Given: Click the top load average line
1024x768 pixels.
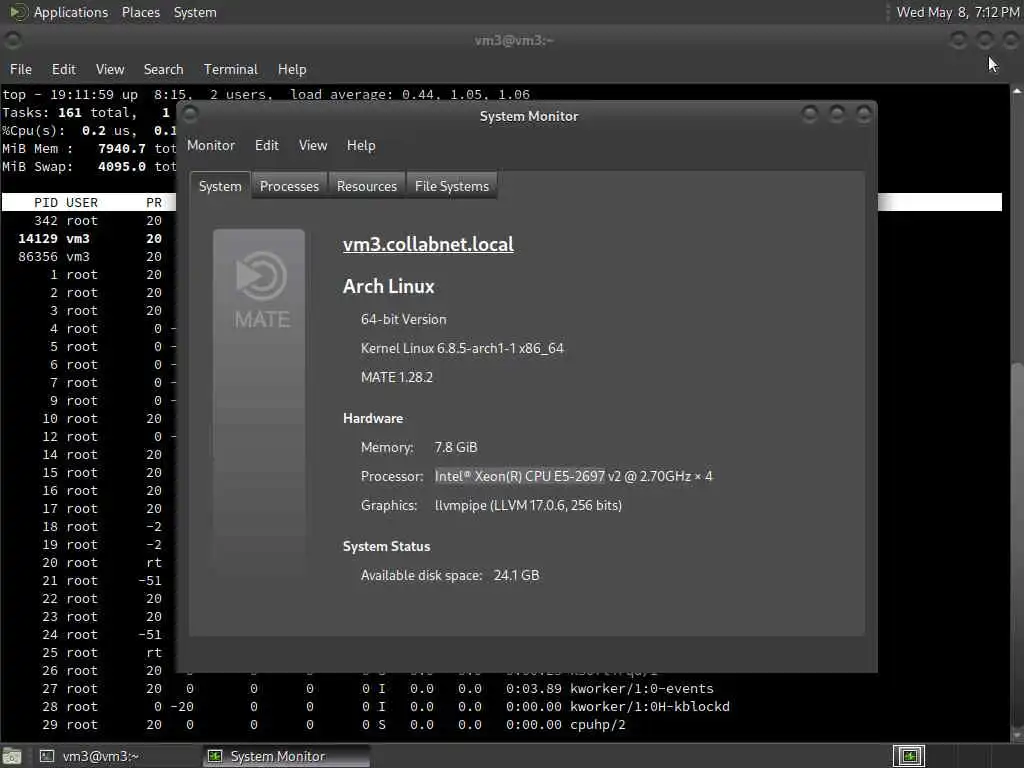Looking at the screenshot, I should [x=266, y=94].
